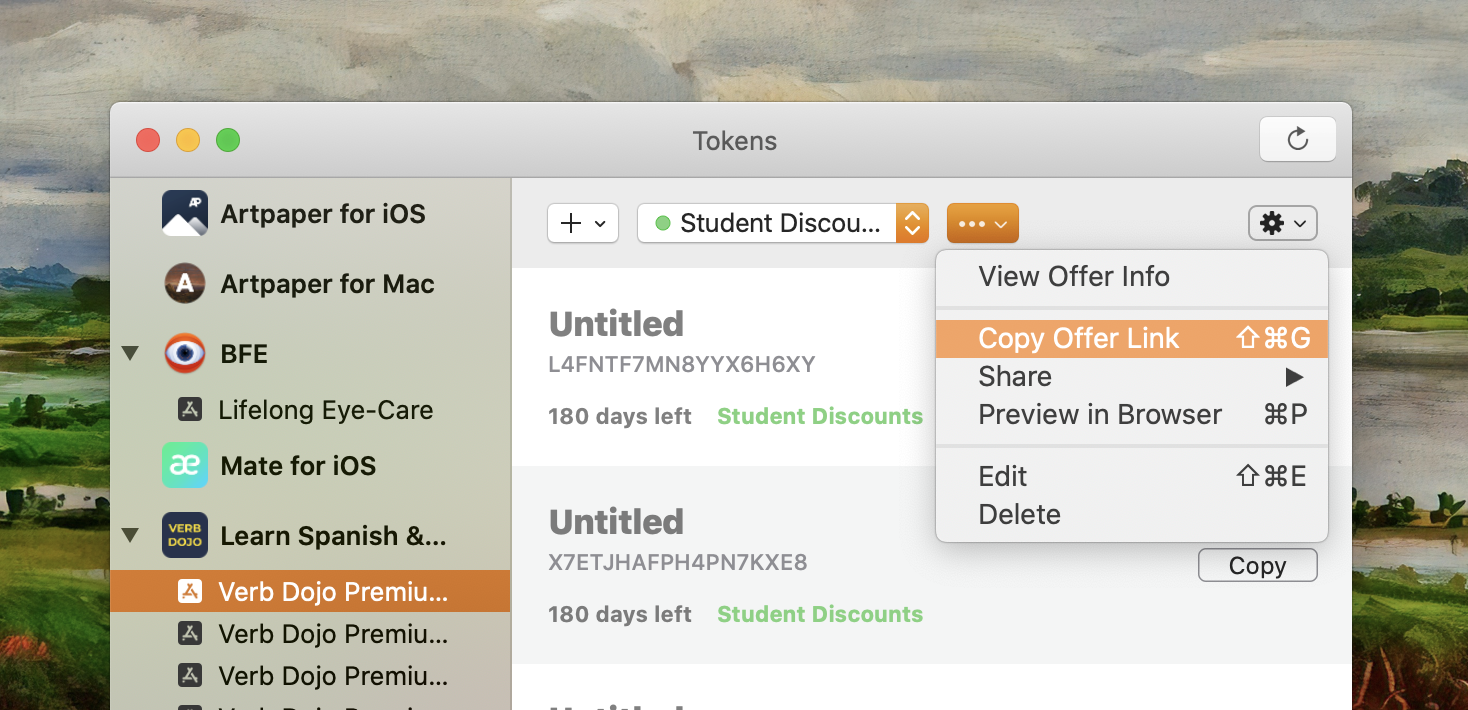
Task: Select the Mate for iOS app icon
Action: pyautogui.click(x=185, y=465)
